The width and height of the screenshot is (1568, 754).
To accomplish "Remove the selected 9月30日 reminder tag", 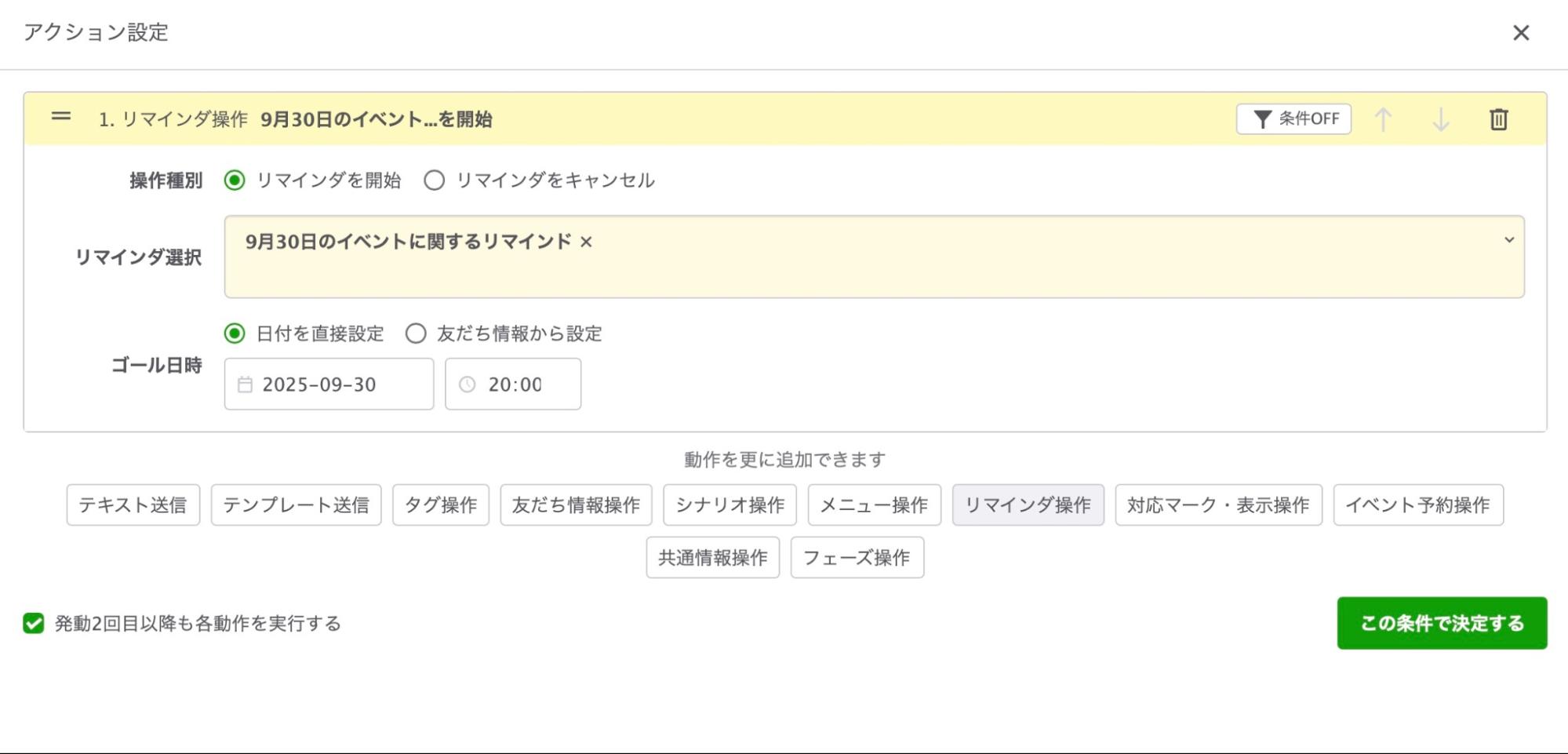I will [586, 242].
